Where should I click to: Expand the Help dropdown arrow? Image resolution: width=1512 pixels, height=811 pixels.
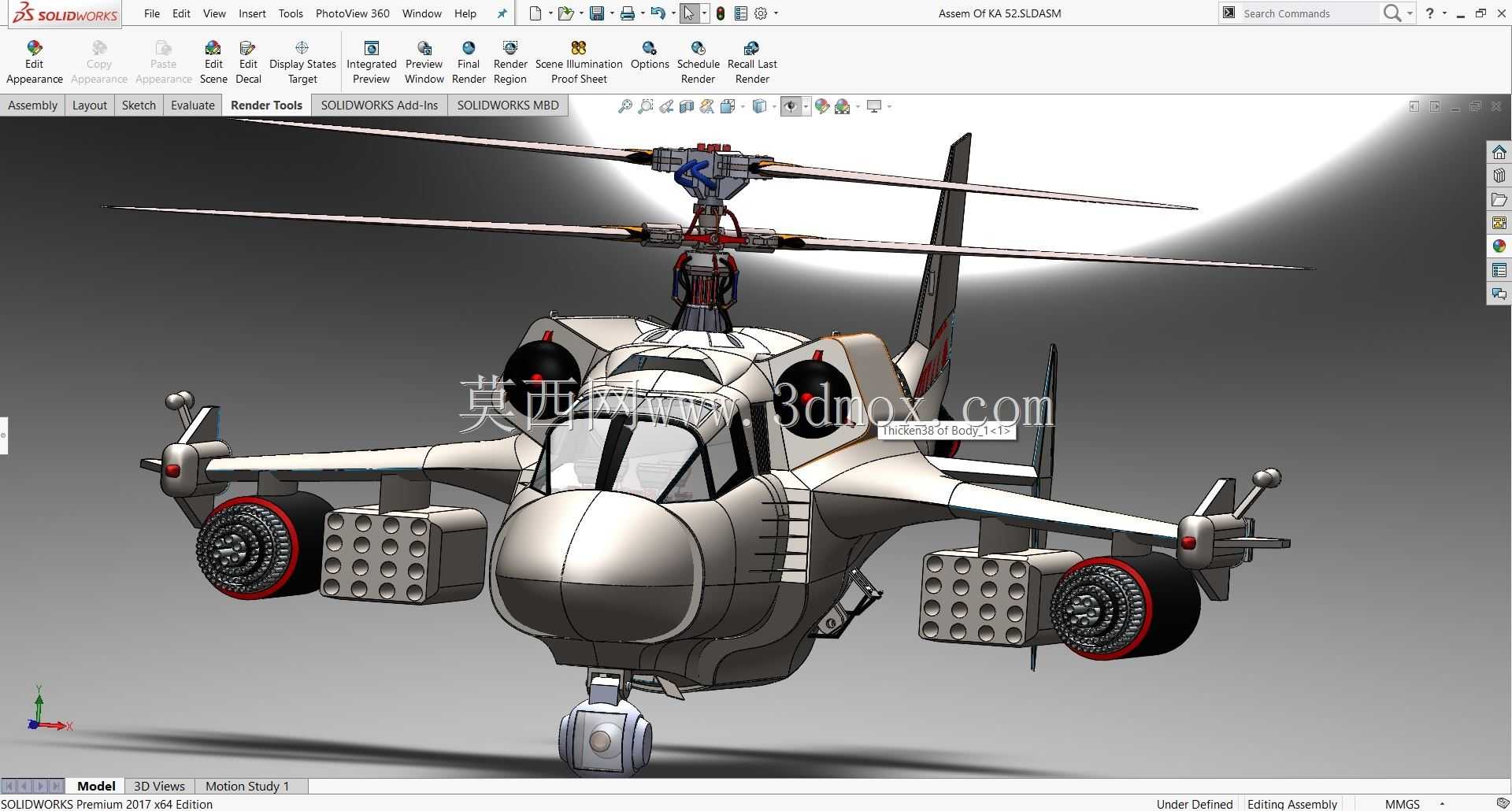point(1444,13)
